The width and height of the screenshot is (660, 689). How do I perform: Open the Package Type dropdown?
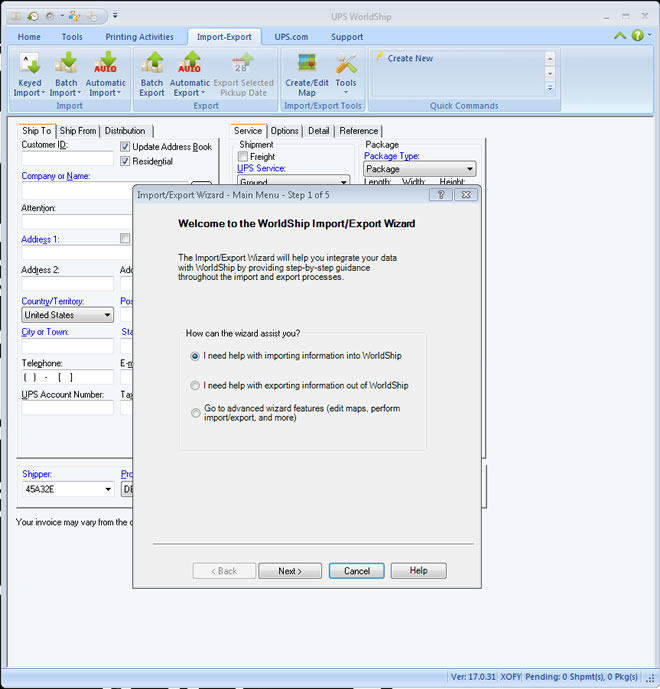[469, 169]
